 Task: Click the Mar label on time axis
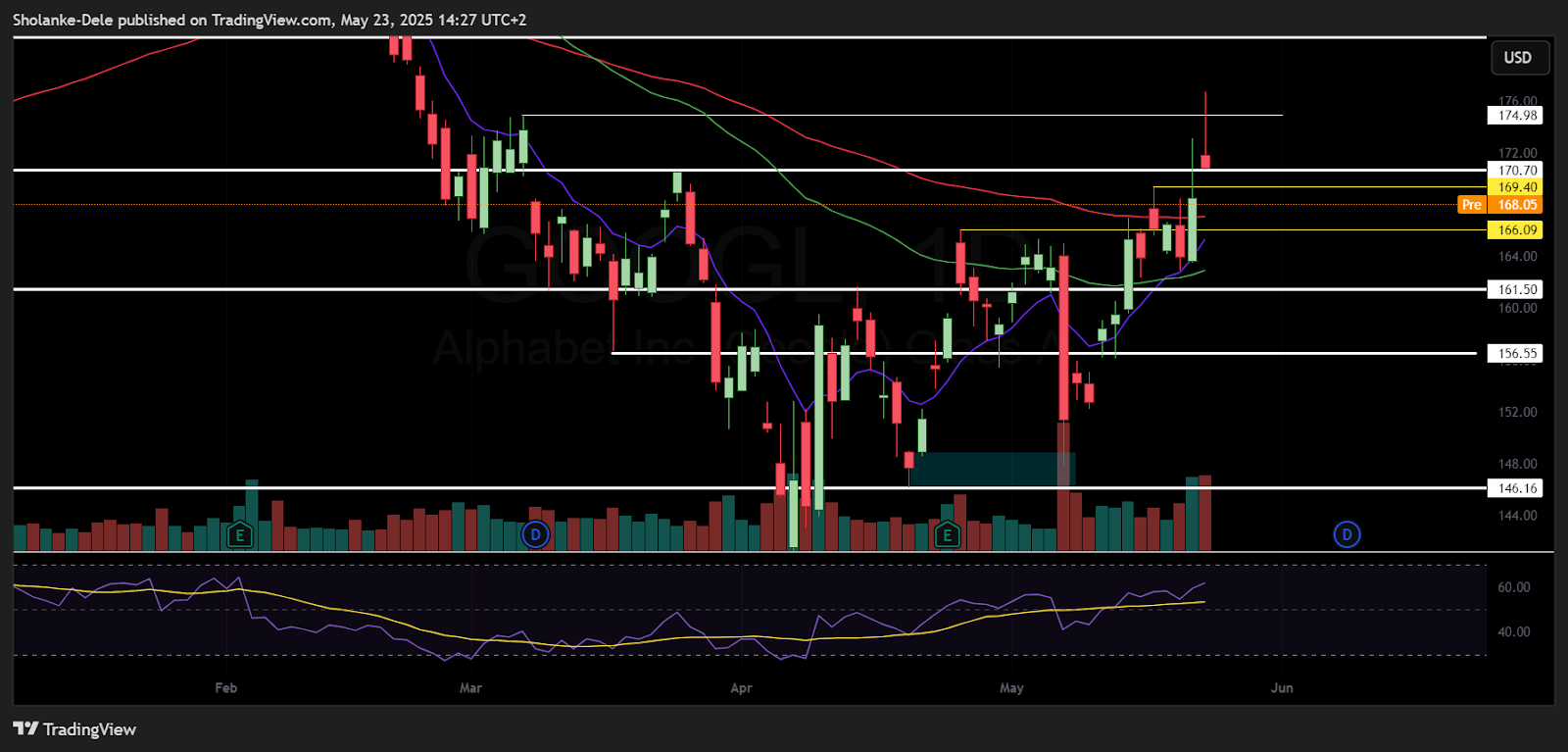click(470, 688)
